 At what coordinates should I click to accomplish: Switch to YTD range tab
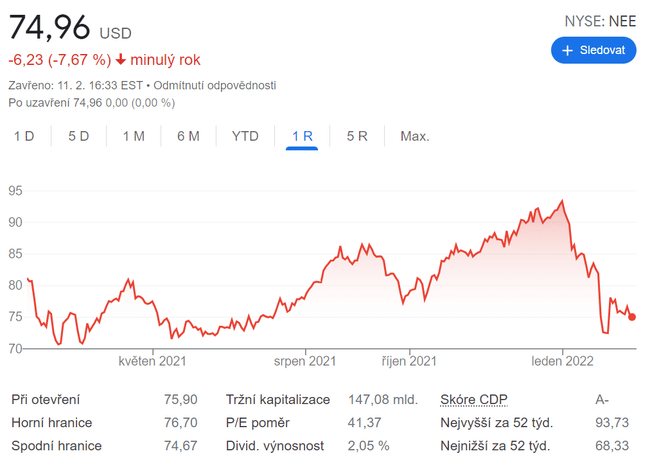click(245, 136)
